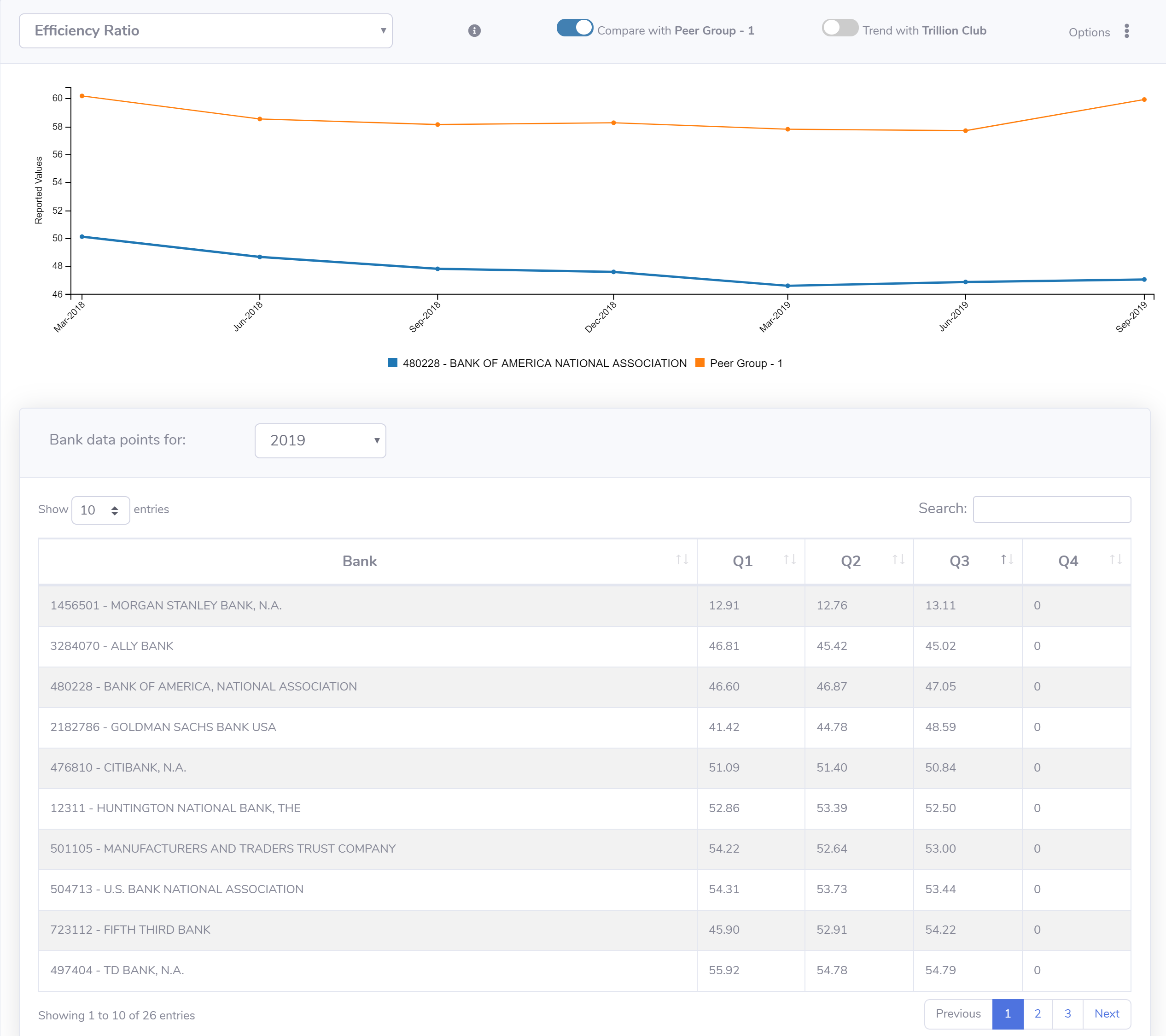1166x1036 pixels.
Task: Sort by Q3 column arrows
Action: (1007, 560)
